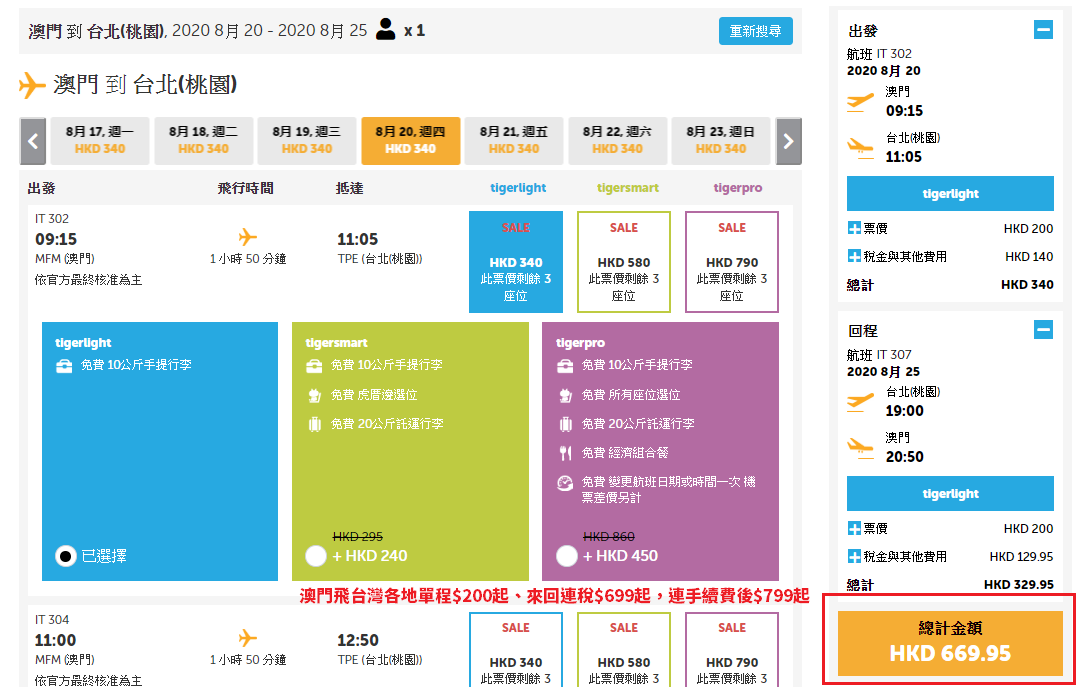This screenshot has width=1081, height=687.
Task: Click the hand luggage icon in tigersmart card
Action: click(x=314, y=366)
